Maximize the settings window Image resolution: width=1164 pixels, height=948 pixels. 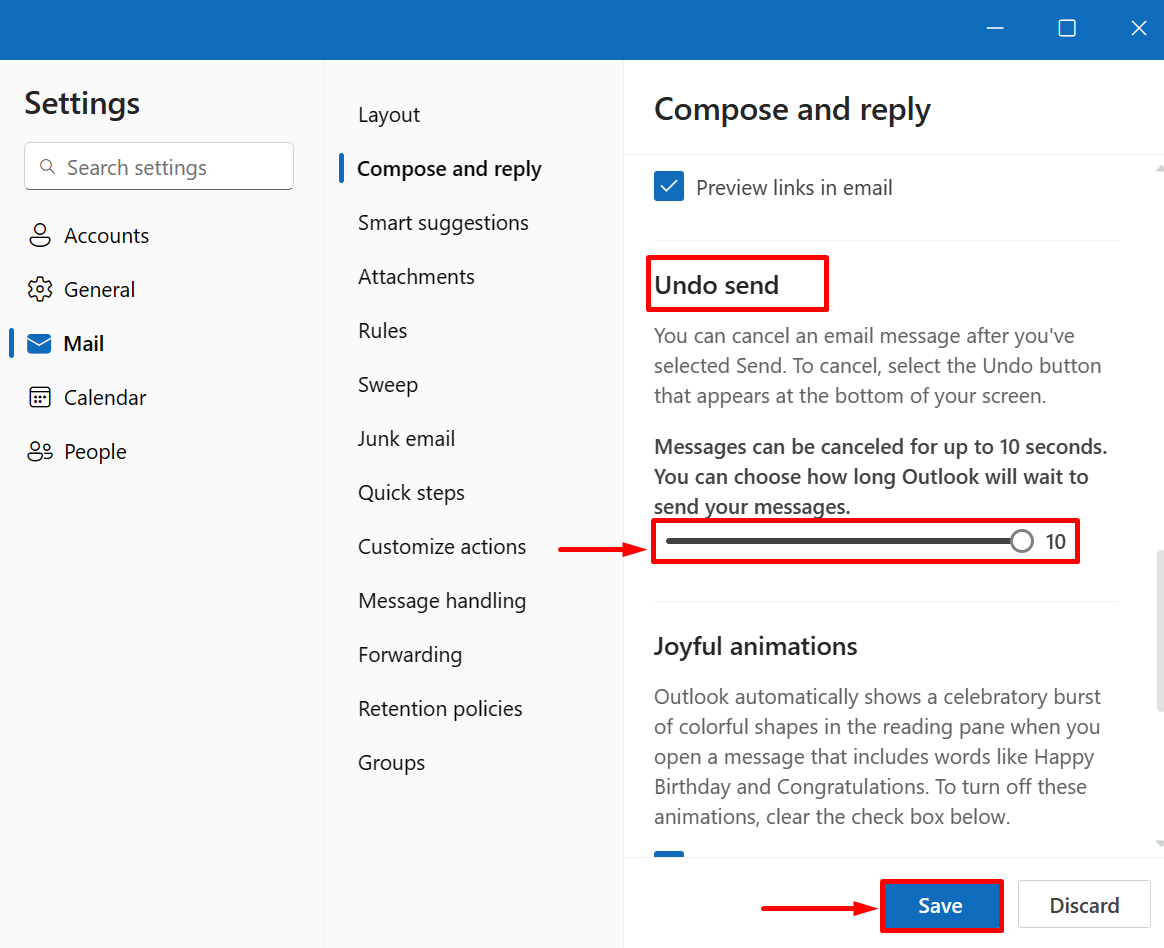pos(1067,28)
